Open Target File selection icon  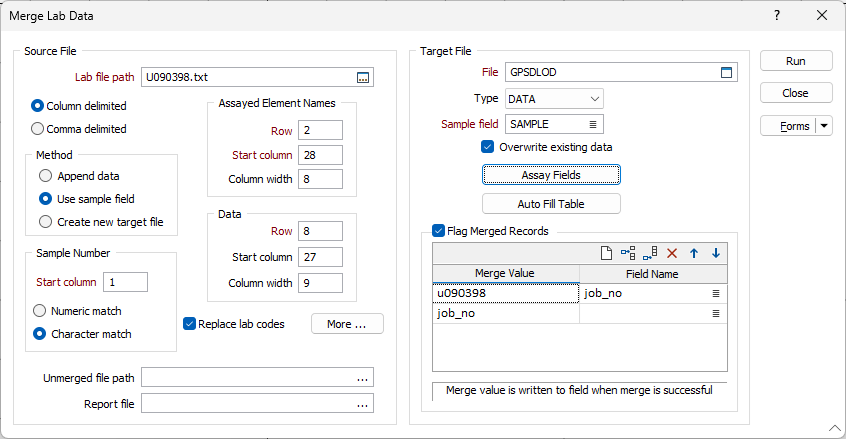726,72
